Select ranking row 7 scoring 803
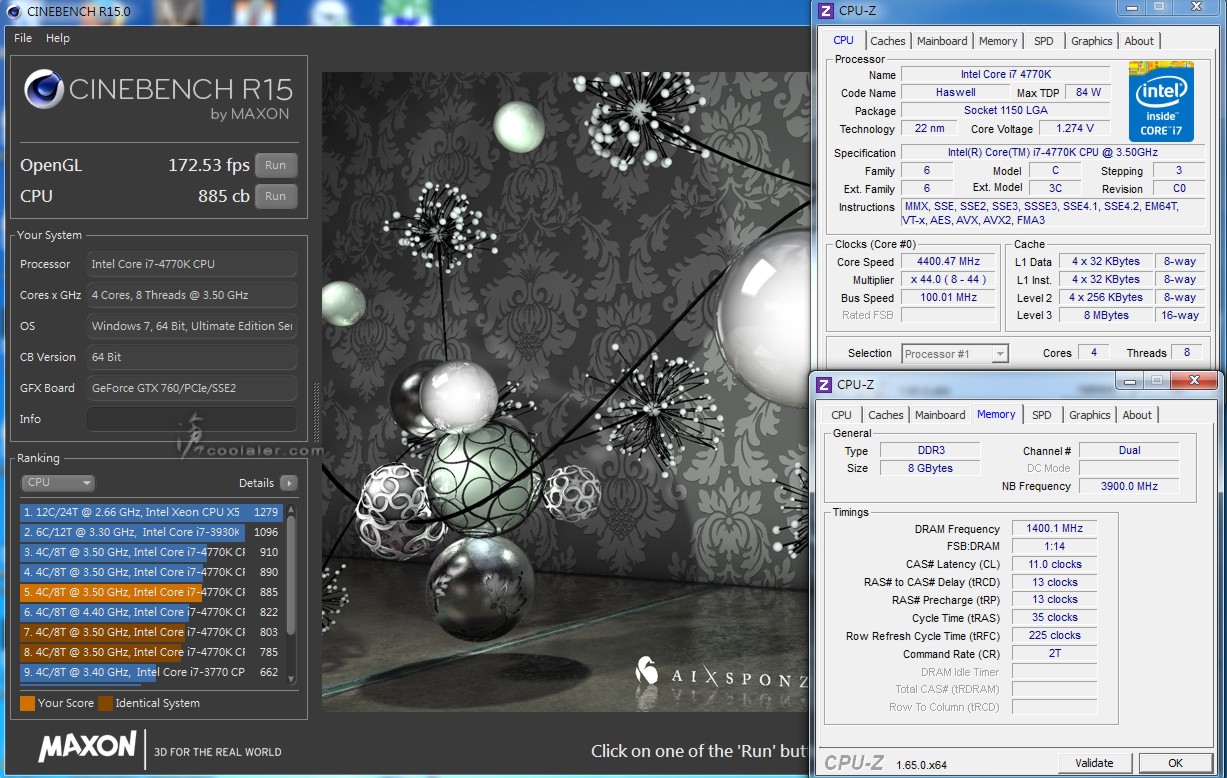 [x=151, y=632]
